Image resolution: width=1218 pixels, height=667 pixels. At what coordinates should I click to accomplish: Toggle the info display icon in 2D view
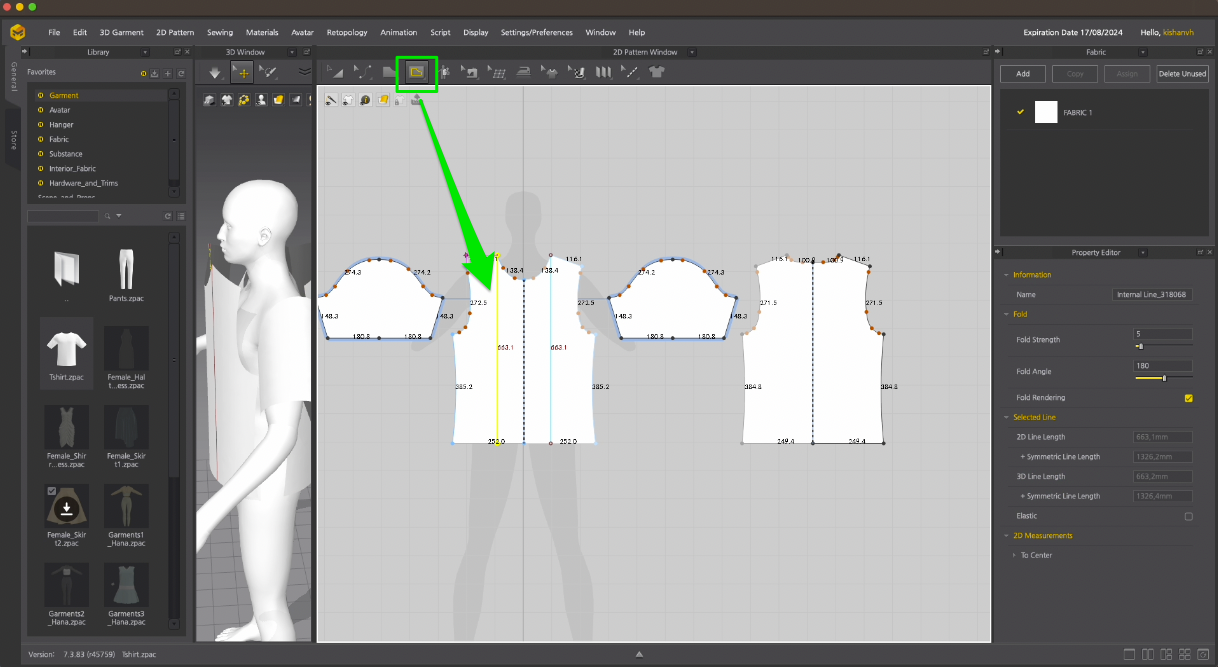click(x=365, y=99)
